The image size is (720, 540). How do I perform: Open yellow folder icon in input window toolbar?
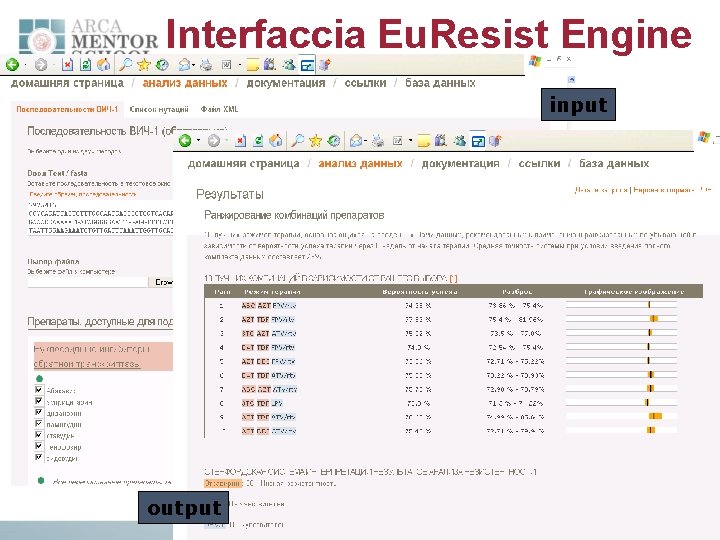click(252, 65)
